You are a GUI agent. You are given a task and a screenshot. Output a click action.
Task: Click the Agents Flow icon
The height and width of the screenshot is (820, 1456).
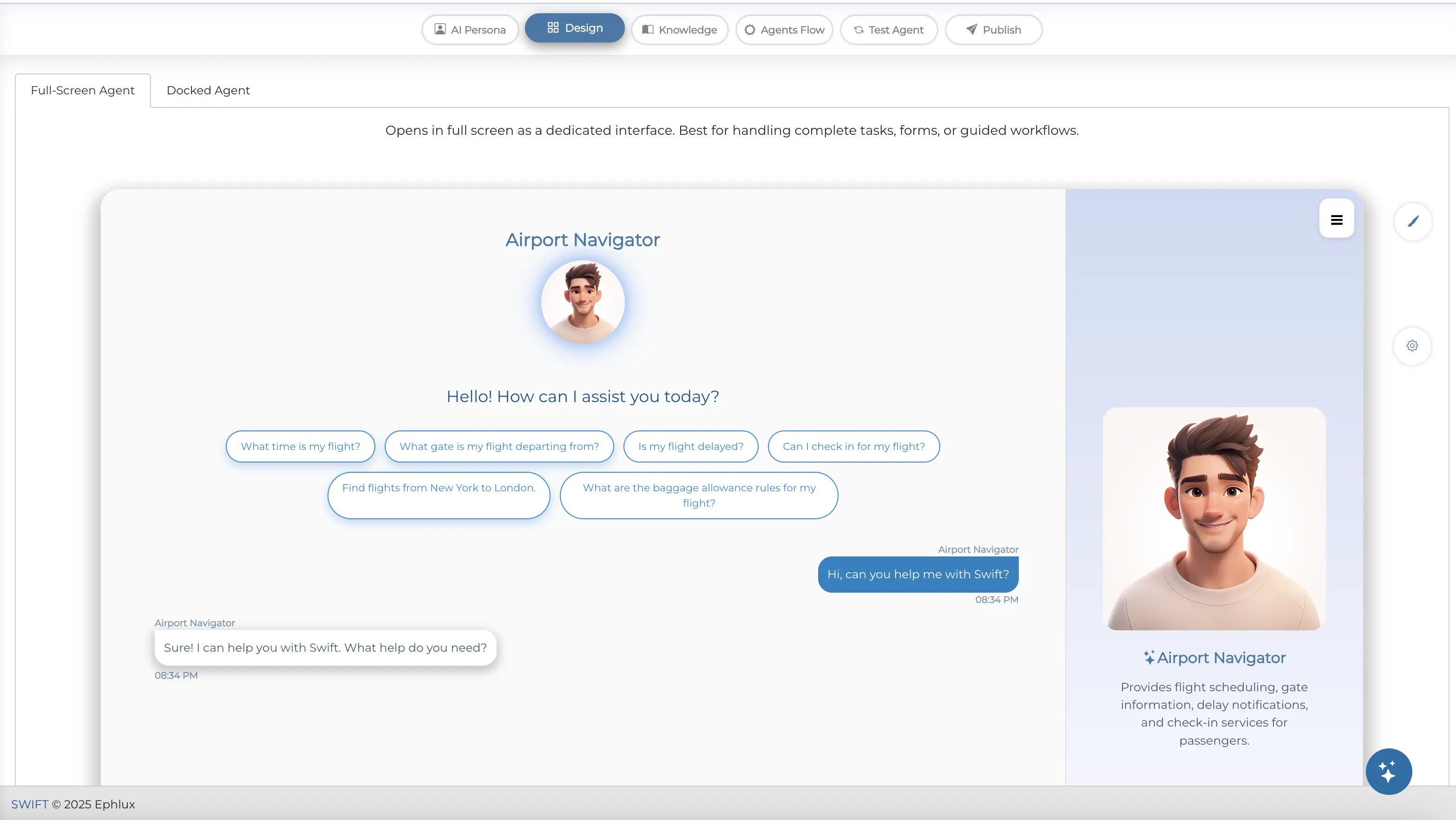(749, 29)
